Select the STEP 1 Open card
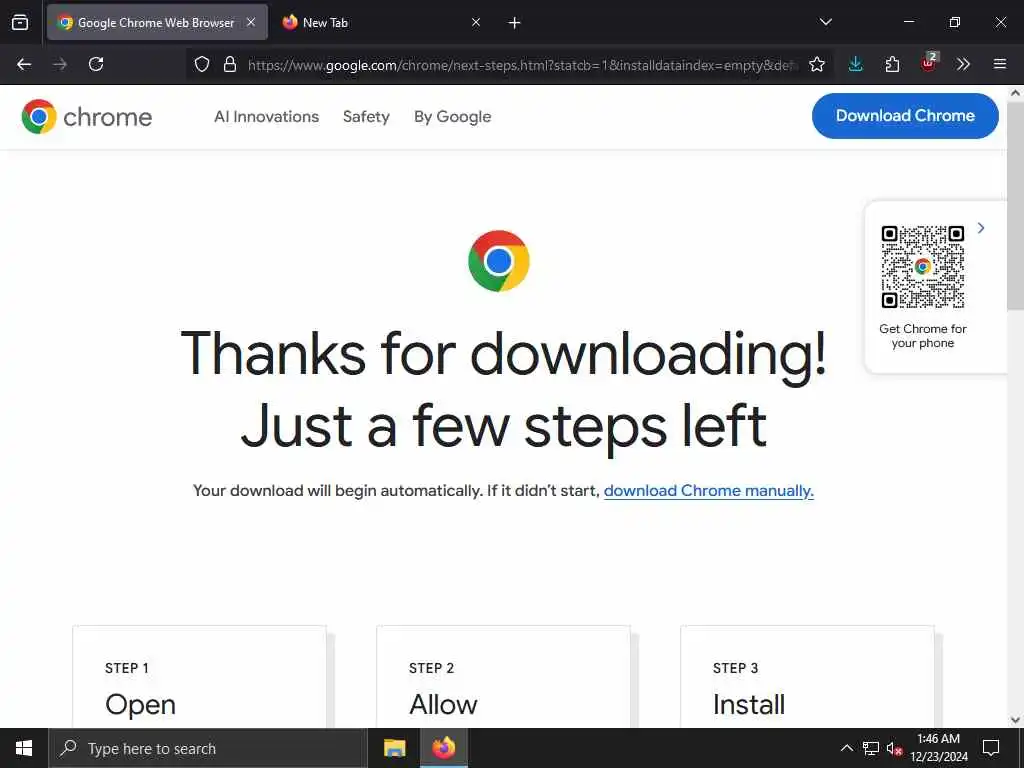 click(199, 677)
